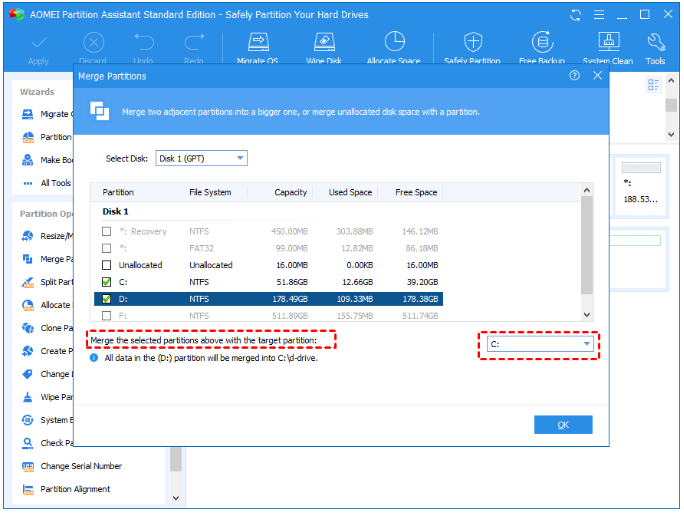Click the partition list vertical scrollbar

587,246
